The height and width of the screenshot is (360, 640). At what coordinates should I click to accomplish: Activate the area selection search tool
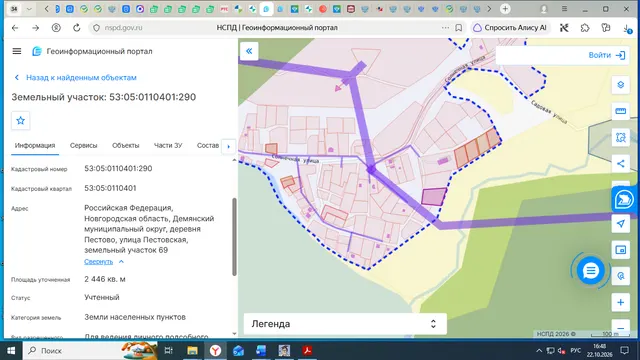point(620,138)
